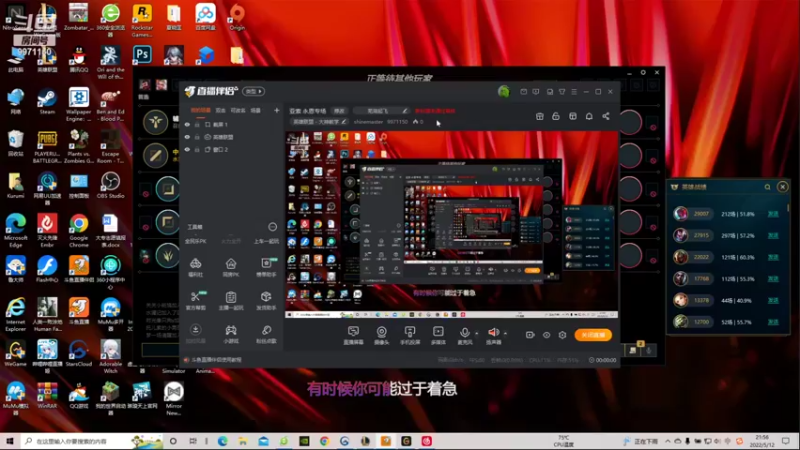The height and width of the screenshot is (450, 800).
Task: Switch to the first red scene tab
Action: click(x=201, y=110)
